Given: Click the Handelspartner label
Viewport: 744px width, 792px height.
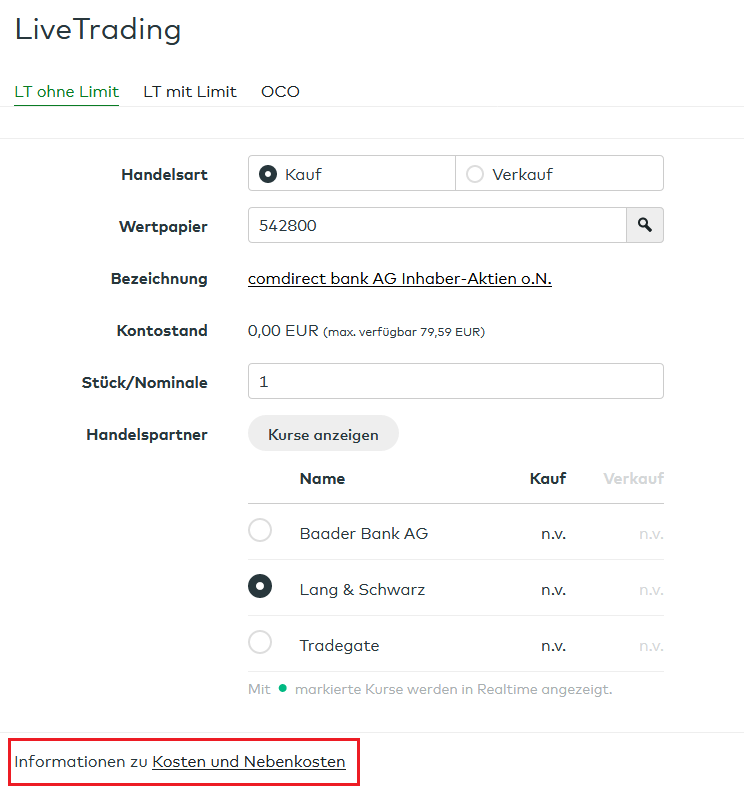Looking at the screenshot, I should tap(147, 434).
